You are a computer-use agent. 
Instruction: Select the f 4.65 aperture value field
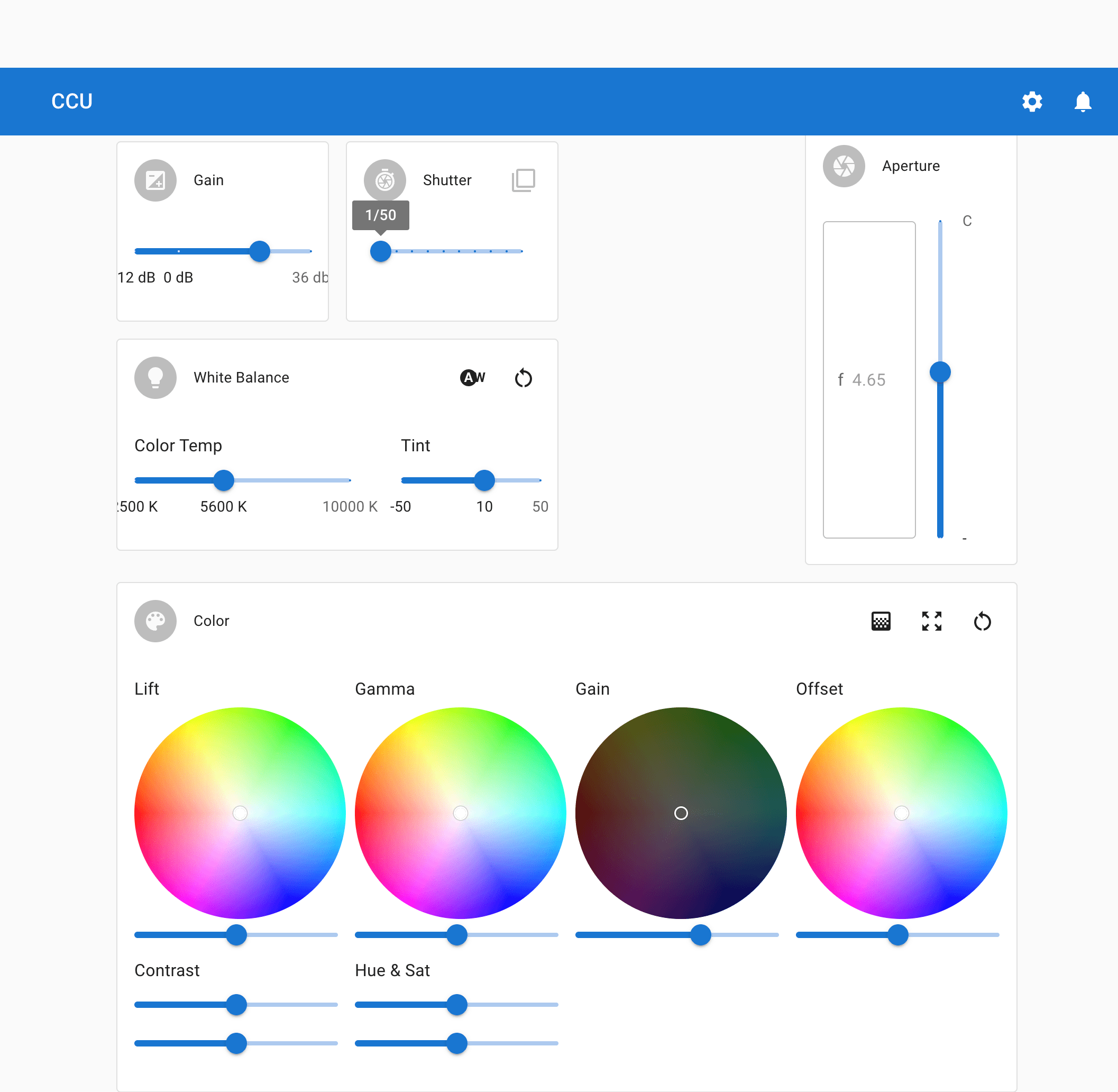868,379
